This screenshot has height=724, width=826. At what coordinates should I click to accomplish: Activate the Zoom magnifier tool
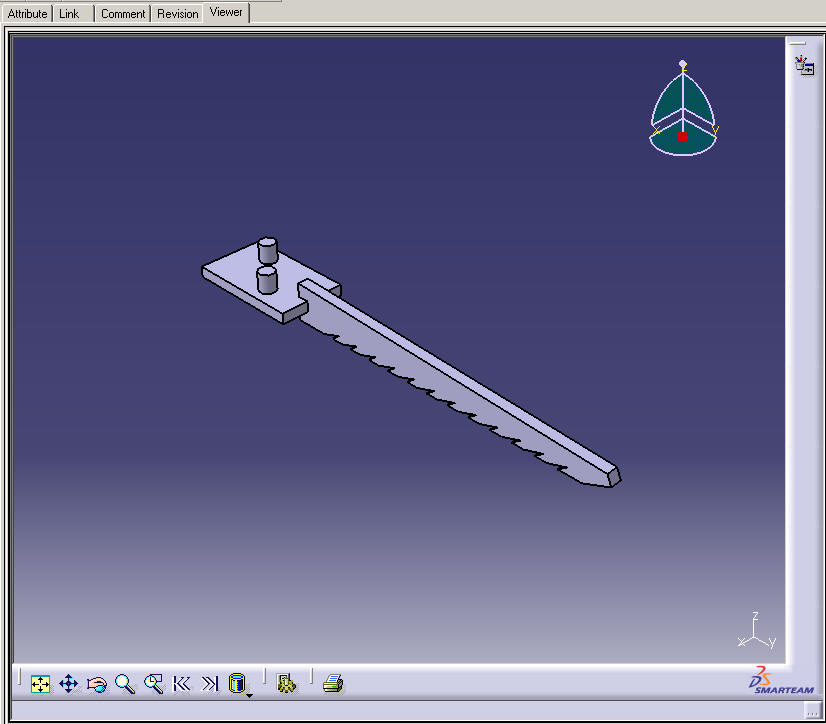pyautogui.click(x=125, y=684)
